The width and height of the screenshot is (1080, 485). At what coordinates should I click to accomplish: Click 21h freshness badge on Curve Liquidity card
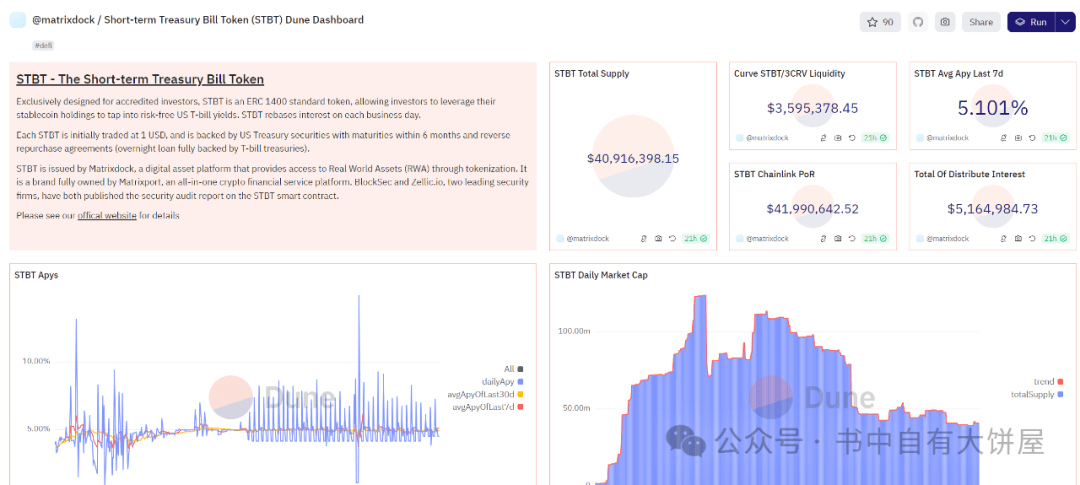875,138
